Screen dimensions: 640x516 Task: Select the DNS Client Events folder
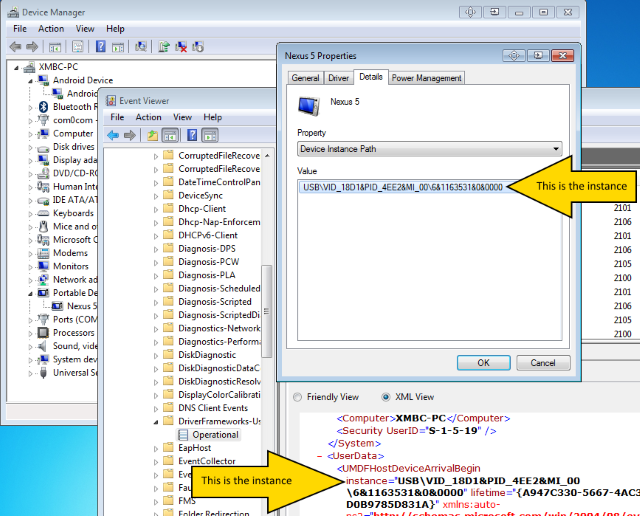pos(213,408)
